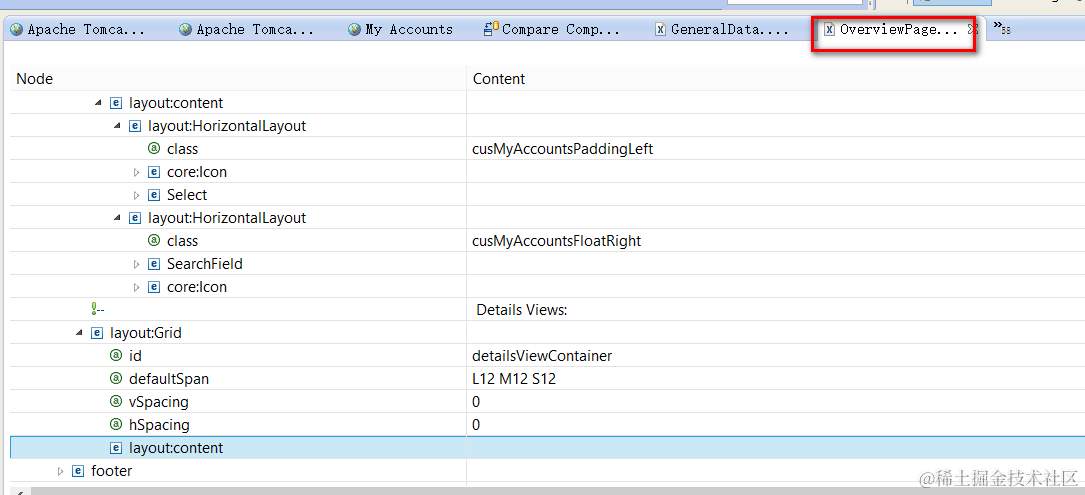Open the GeneralData... editor tab
1085x495 pixels.
(x=722, y=29)
